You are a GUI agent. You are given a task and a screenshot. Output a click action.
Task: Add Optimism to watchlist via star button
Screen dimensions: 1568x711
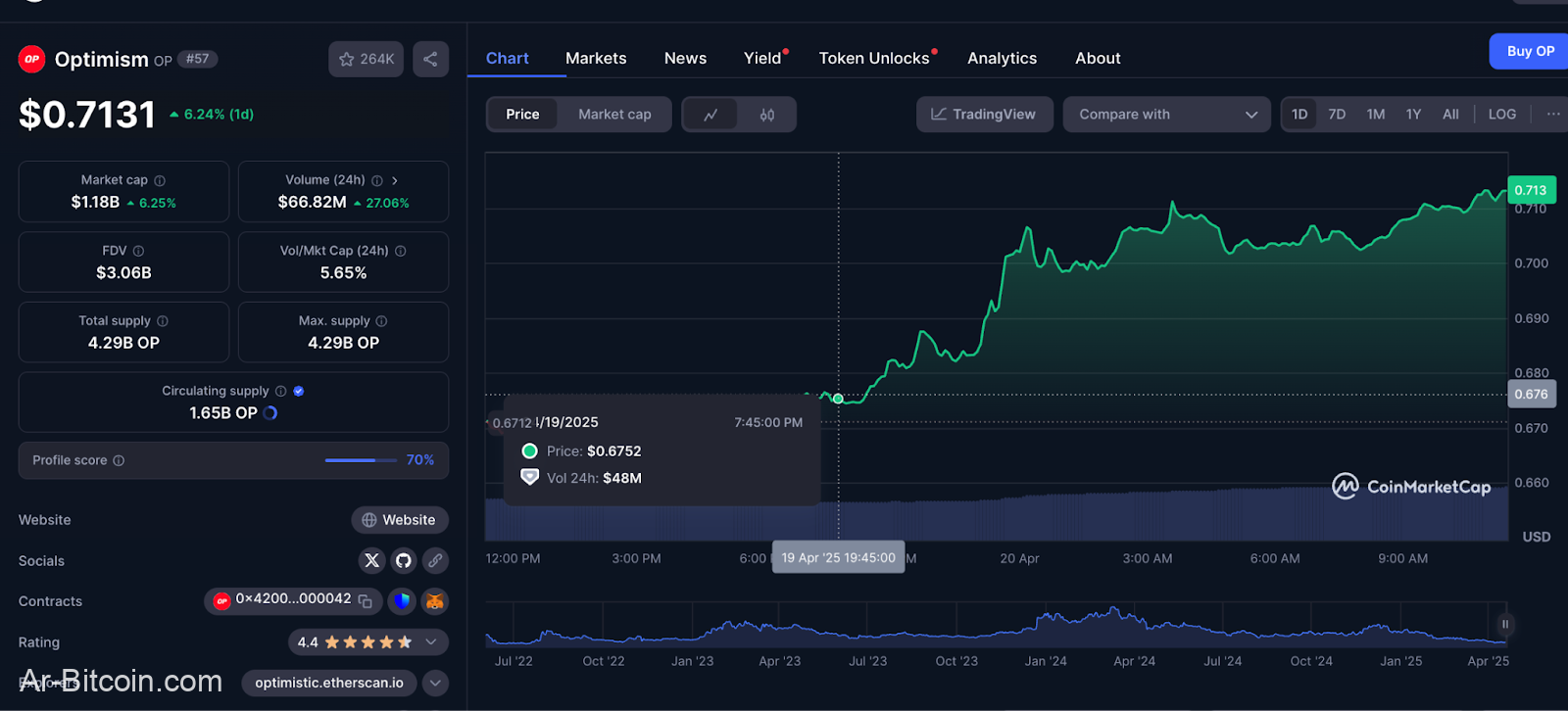[x=366, y=59]
